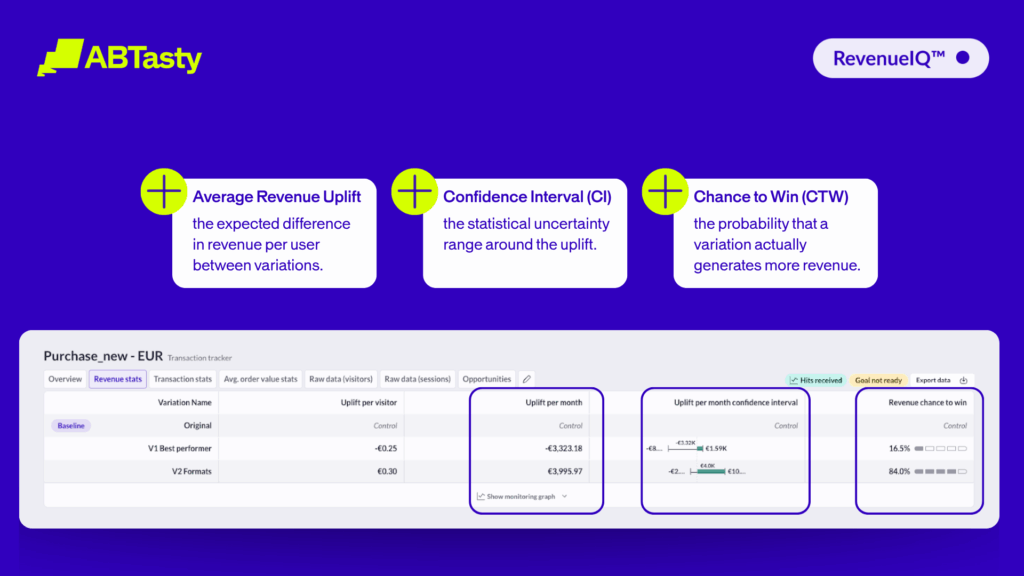Switch to Raw data (sessions) tab

click(418, 379)
